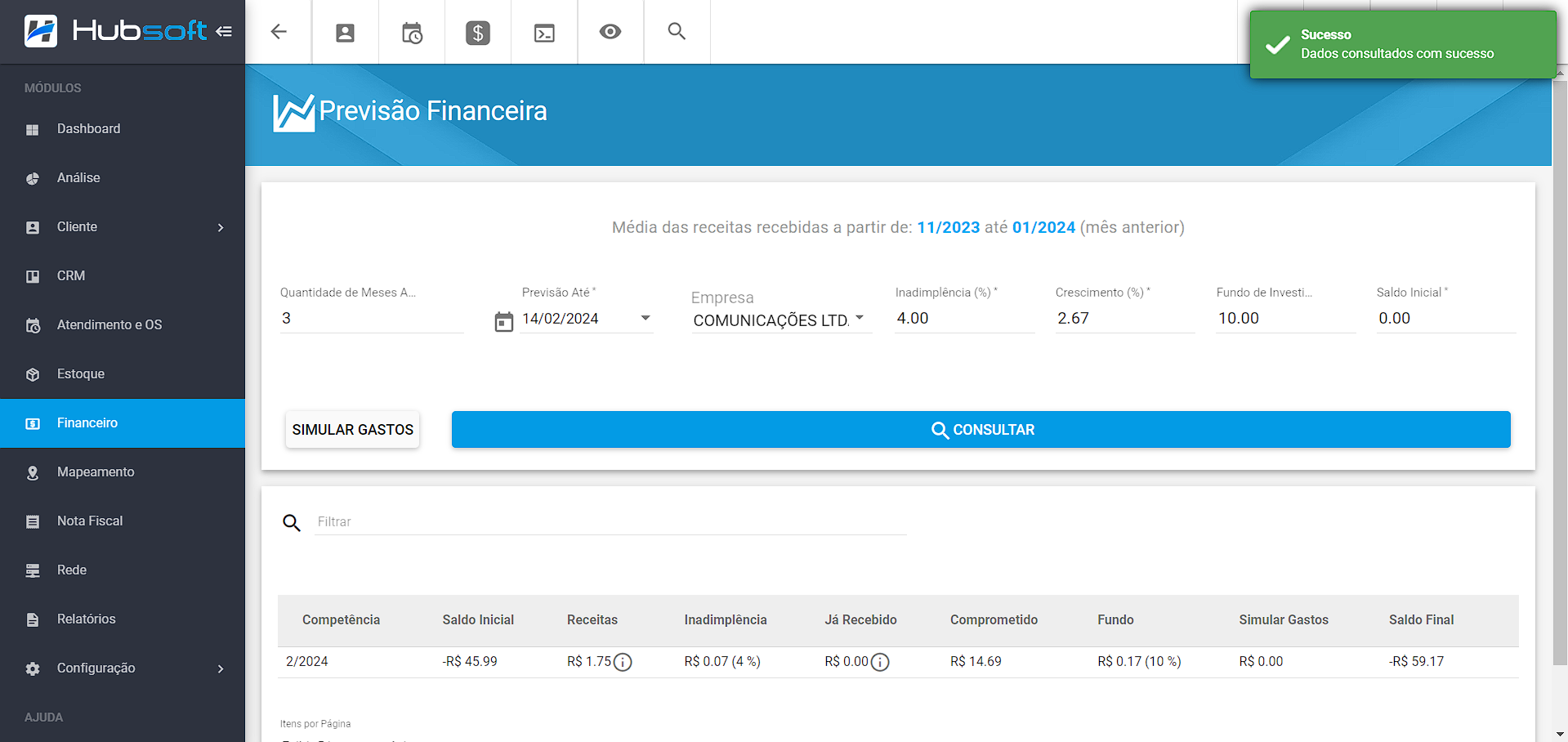This screenshot has height=742, width=1568.
Task: Click the R$ 14.69 comprometido value
Action: 976,662
